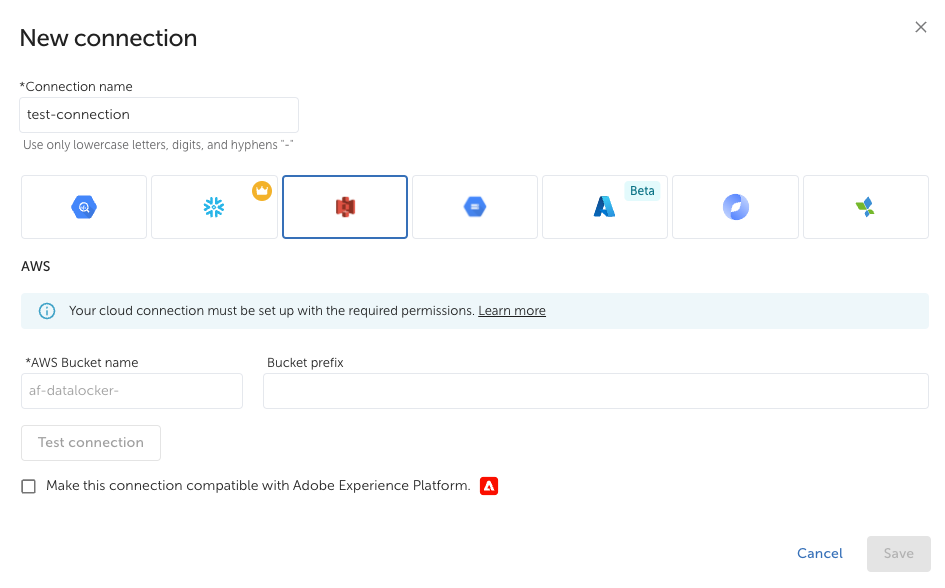This screenshot has height=588, width=945.
Task: Open the Learn more link
Action: (x=512, y=311)
